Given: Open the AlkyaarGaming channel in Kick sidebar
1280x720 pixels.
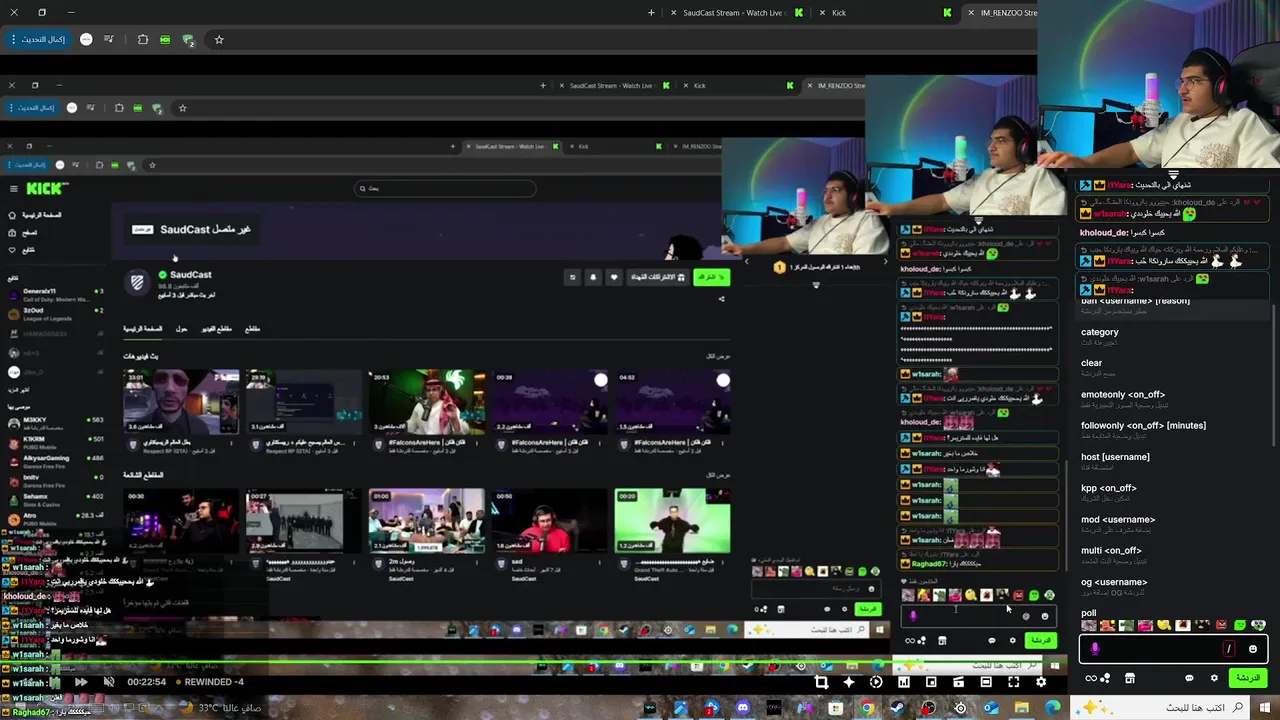Looking at the screenshot, I should click(55, 460).
